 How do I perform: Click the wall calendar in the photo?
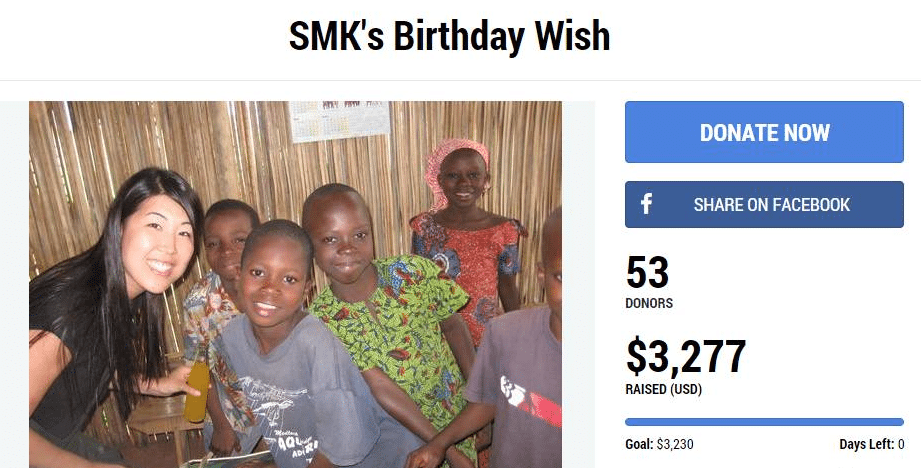pos(340,121)
